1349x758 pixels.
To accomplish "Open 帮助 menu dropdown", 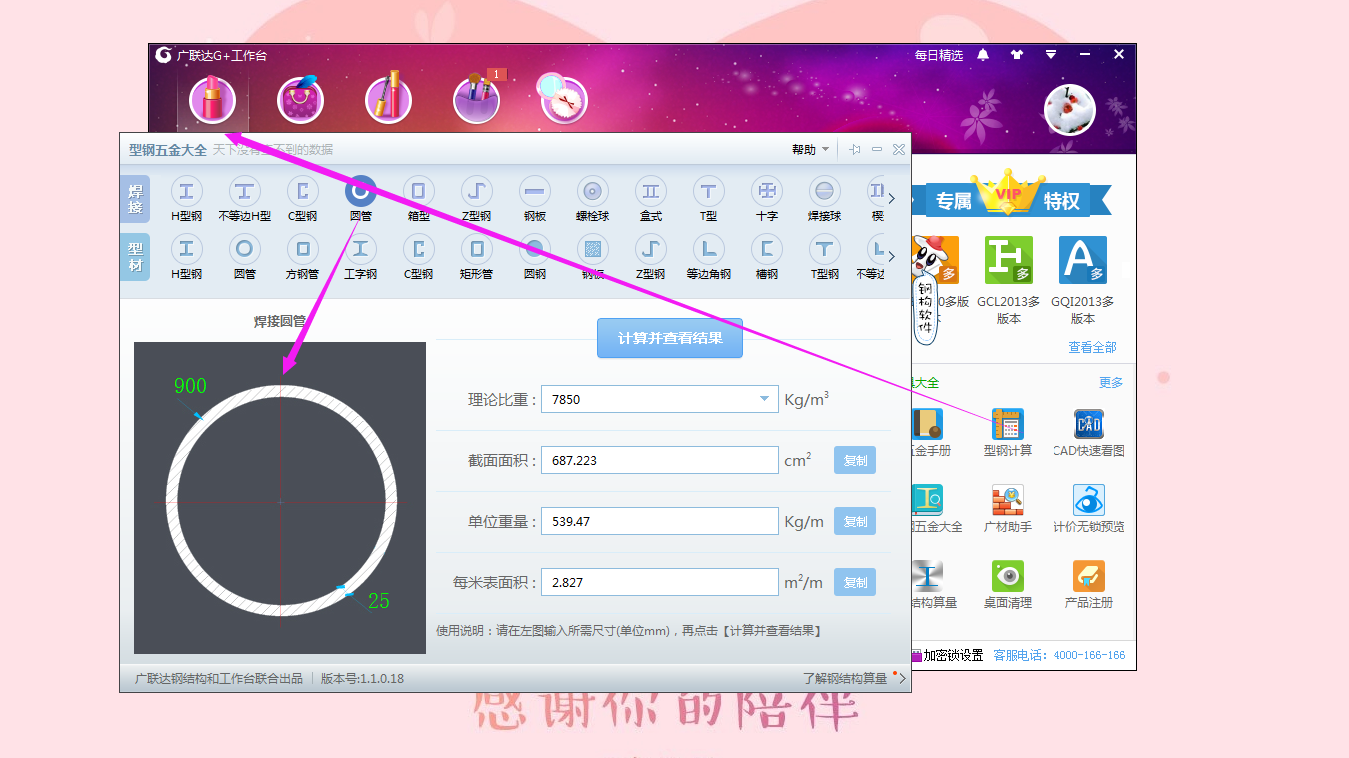I will point(810,150).
